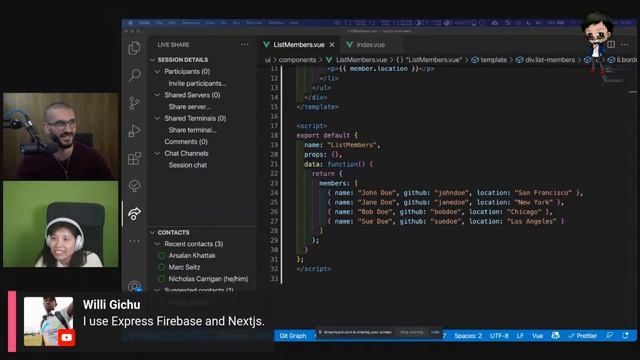Screen dimensions: 640x360
Task: Select Comments (0) item
Action: pos(186,142)
